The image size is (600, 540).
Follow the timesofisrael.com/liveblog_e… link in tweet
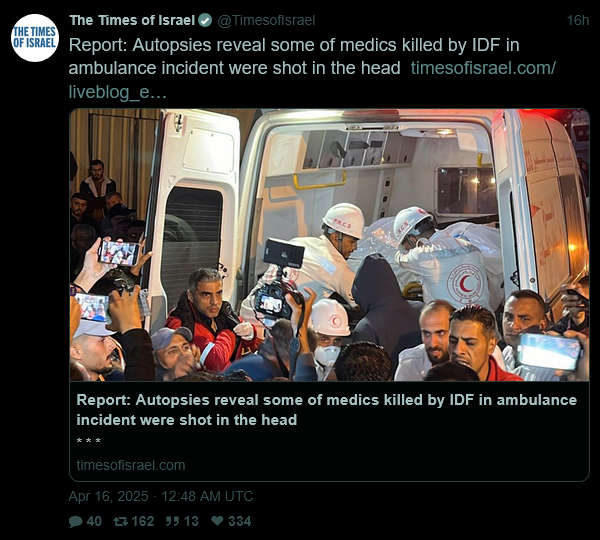(312, 80)
